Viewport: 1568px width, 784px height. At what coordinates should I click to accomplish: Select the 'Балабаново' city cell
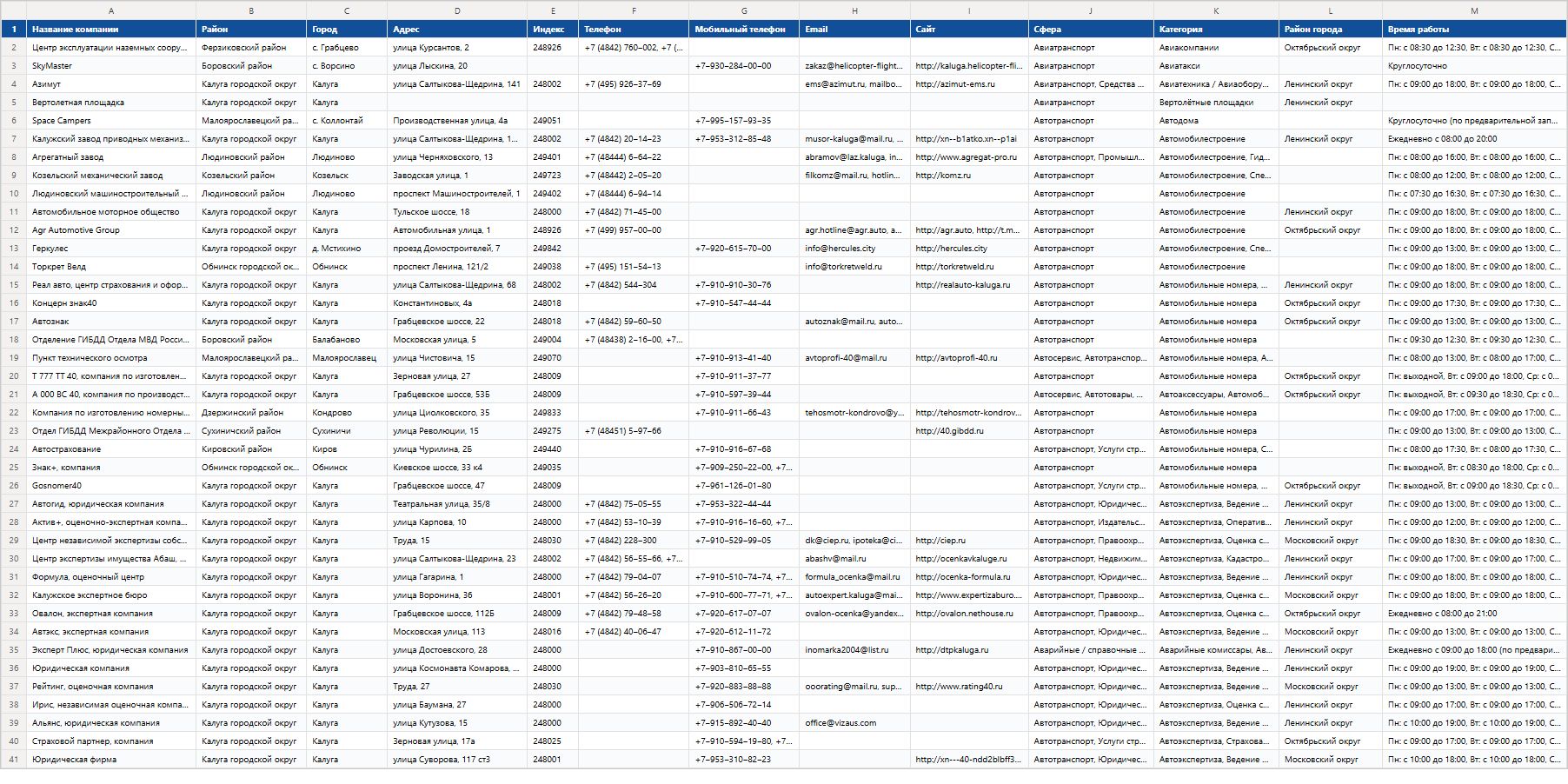click(x=347, y=340)
